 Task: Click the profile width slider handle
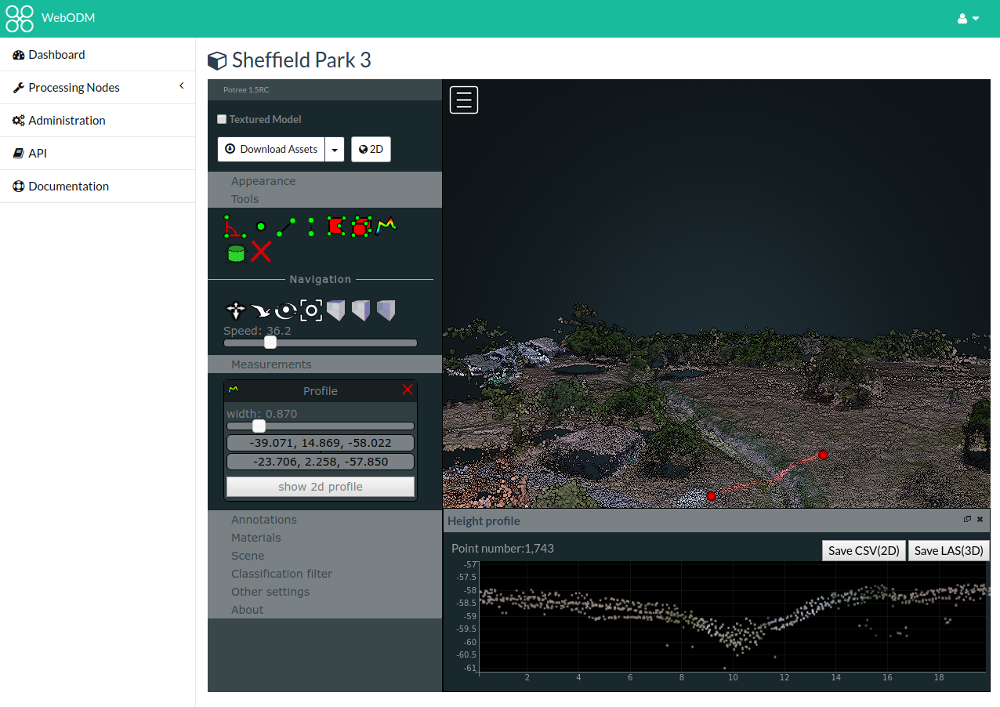(259, 426)
